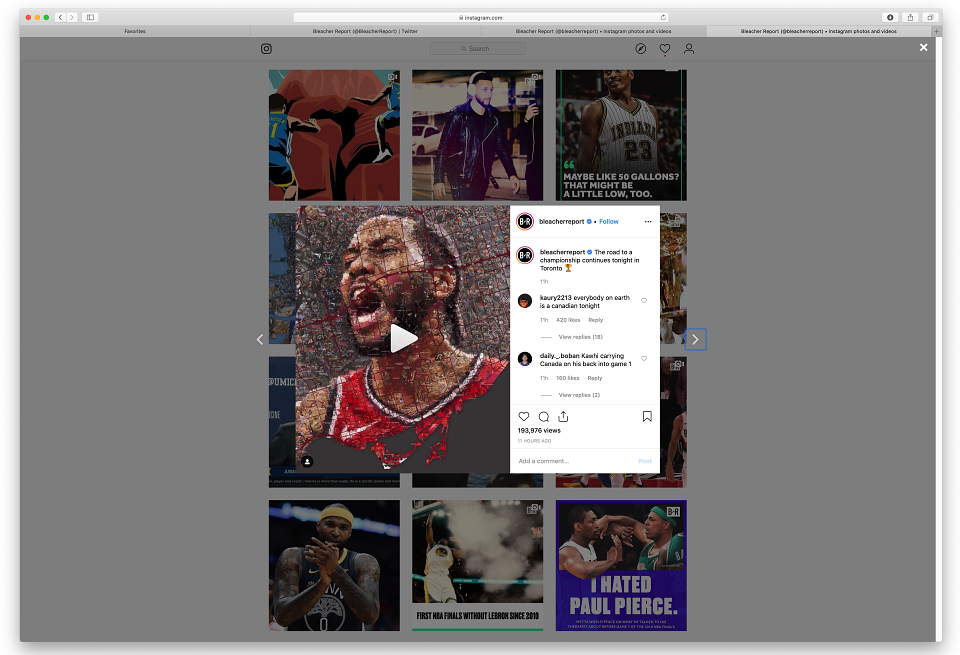
Task: Go back in Safari
Action: [x=60, y=17]
